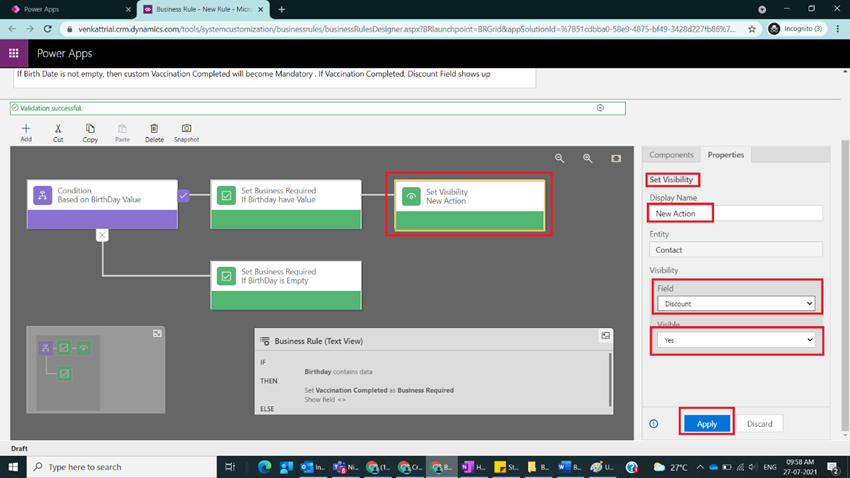Viewport: 850px width, 478px height.
Task: Open the Visible dropdown showing Yes
Action: click(x=736, y=340)
